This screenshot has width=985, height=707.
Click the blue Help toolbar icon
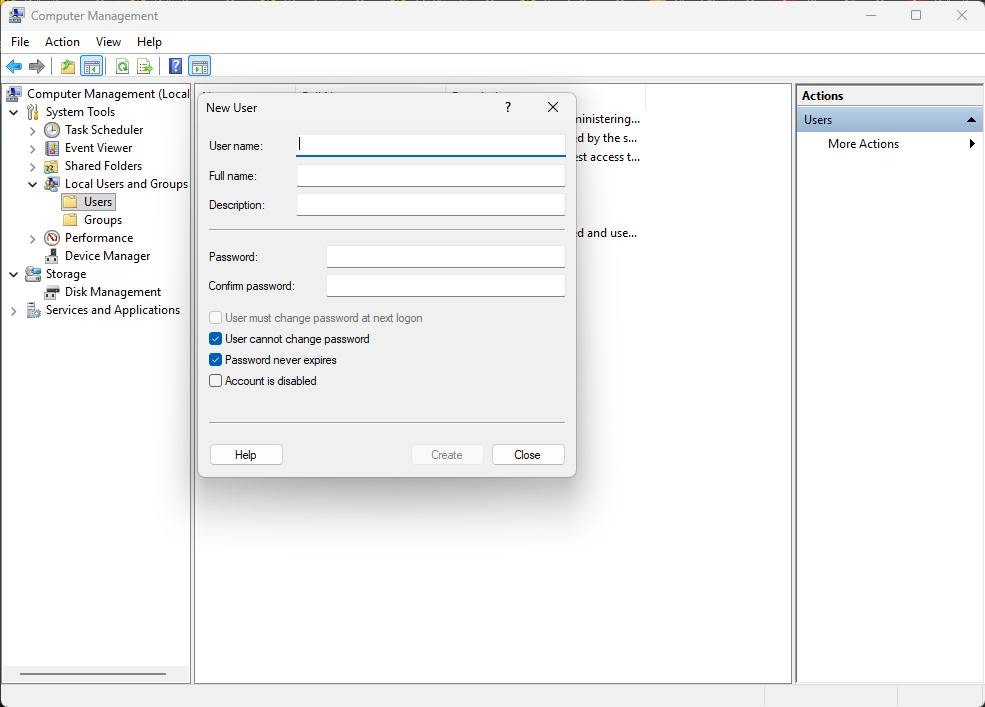176,66
